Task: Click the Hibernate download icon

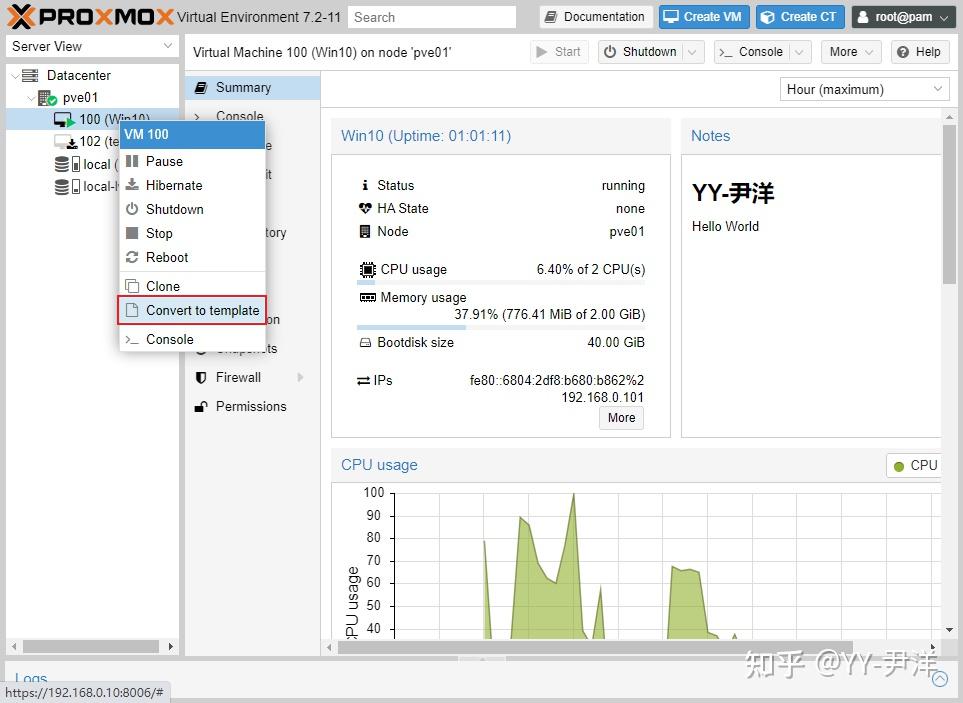Action: click(x=132, y=185)
